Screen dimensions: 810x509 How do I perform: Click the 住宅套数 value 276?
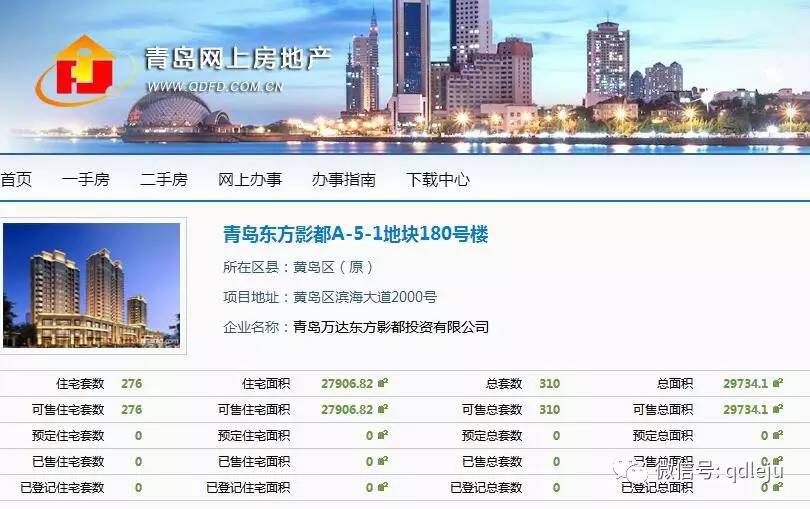(x=132, y=383)
